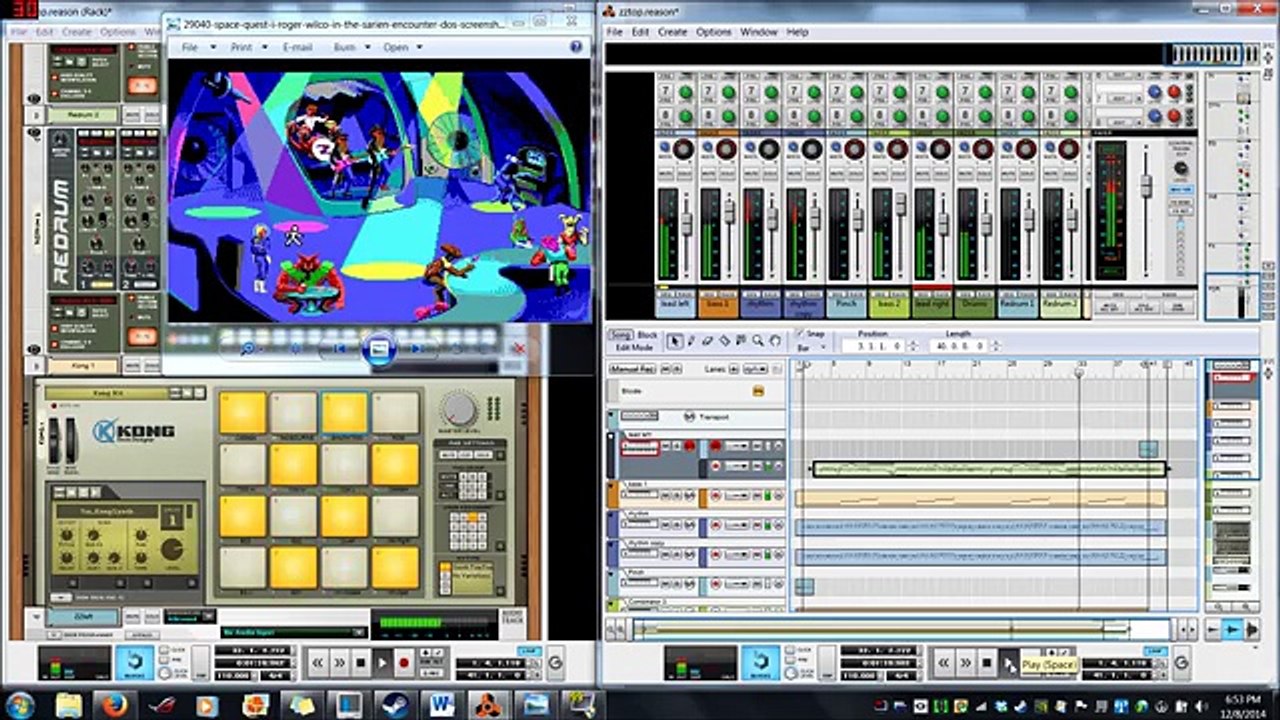This screenshot has width=1280, height=720.
Task: Click the Transport track icon
Action: click(689, 416)
